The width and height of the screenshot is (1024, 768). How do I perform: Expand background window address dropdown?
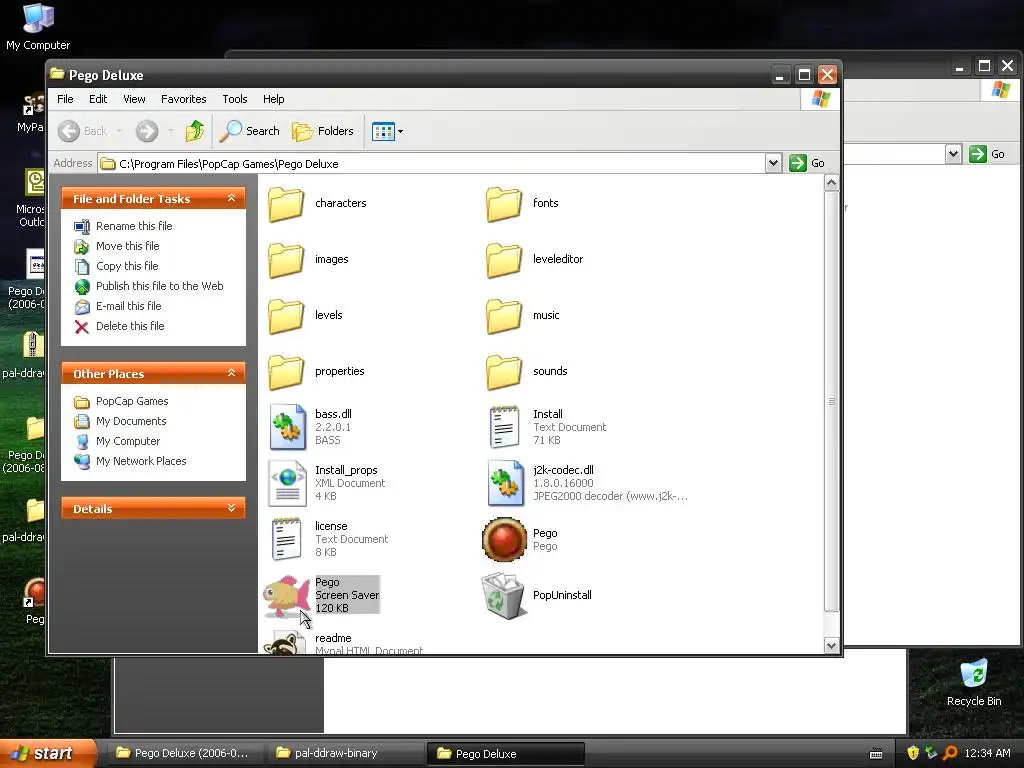[x=953, y=154]
